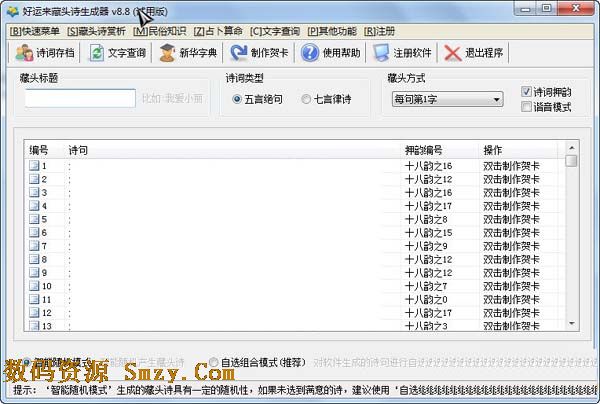Open the [Z]占卜算命 menu

click(x=218, y=31)
